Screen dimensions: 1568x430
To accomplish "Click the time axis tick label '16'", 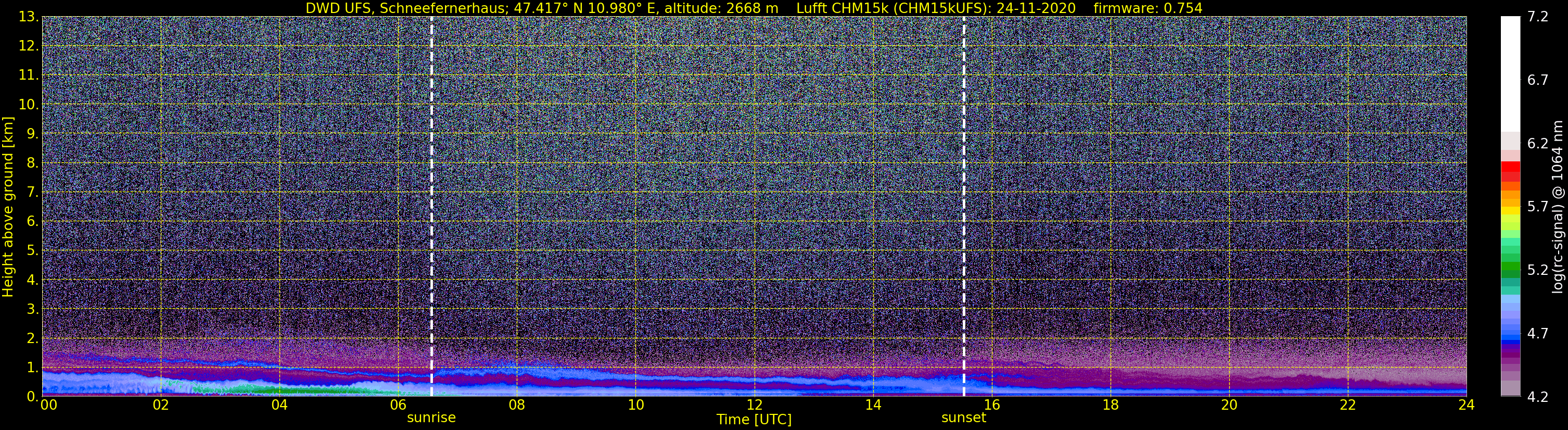I will click(991, 405).
